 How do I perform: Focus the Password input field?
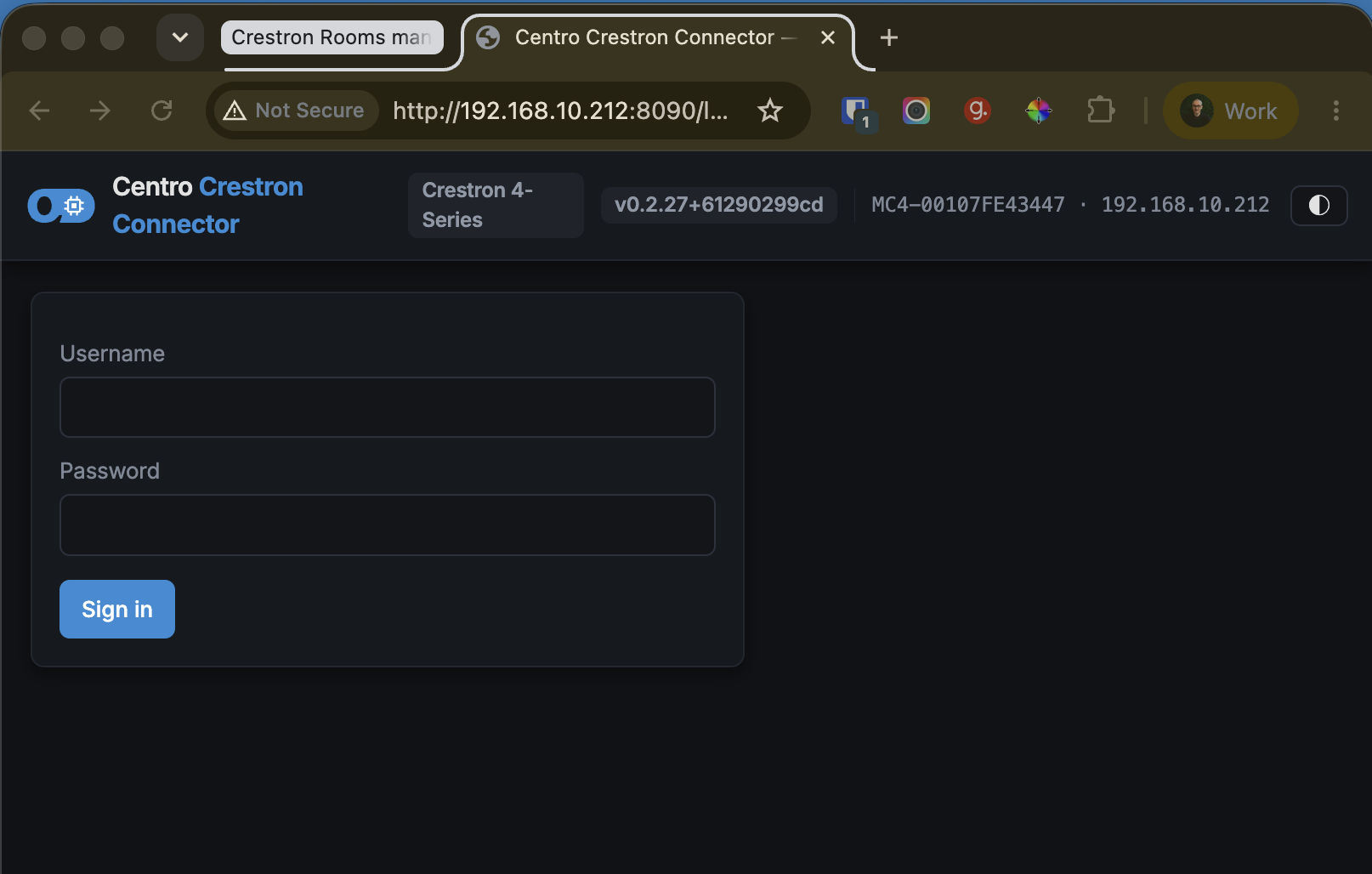tap(388, 525)
